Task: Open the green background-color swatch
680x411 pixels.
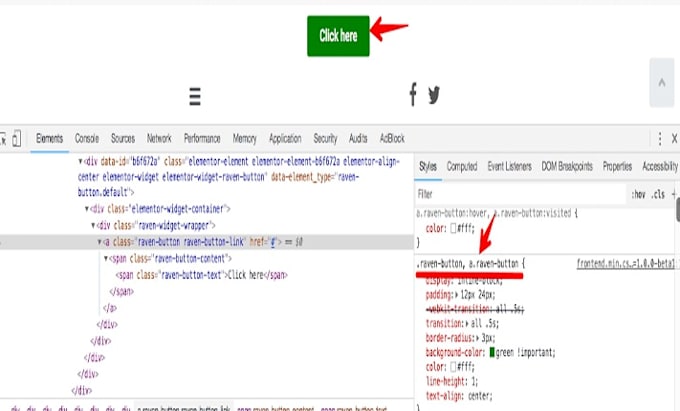Action: point(492,352)
